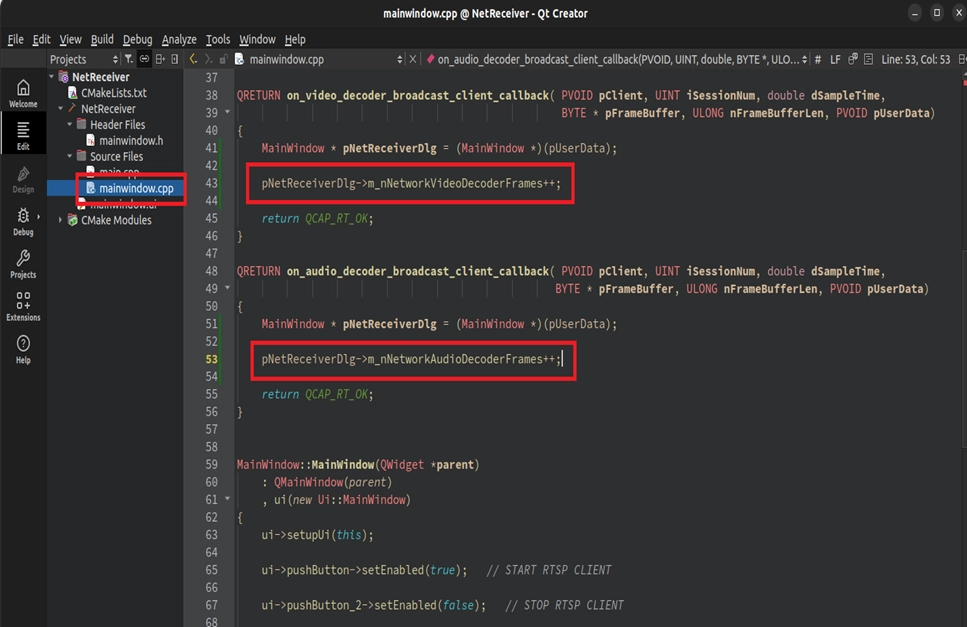Open the Debug menu
Image resolution: width=967 pixels, height=627 pixels.
pyautogui.click(x=137, y=39)
